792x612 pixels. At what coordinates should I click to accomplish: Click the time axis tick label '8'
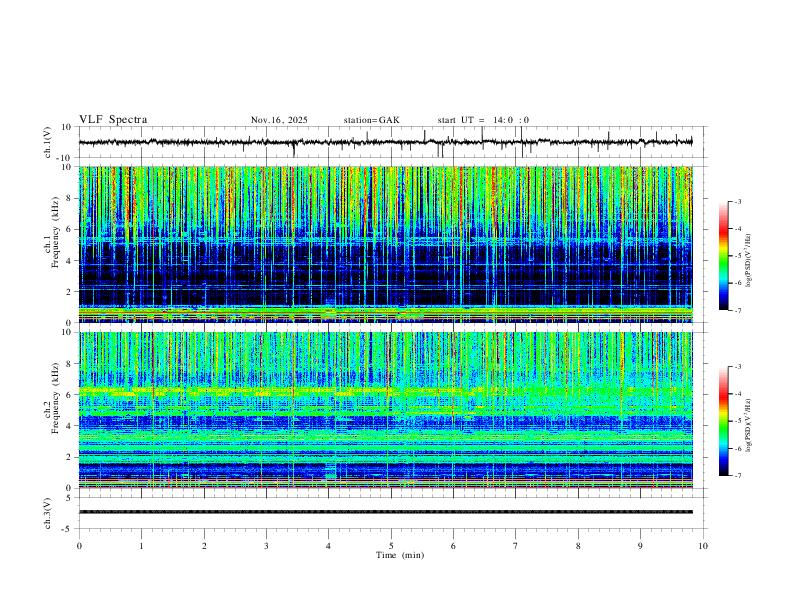click(578, 546)
